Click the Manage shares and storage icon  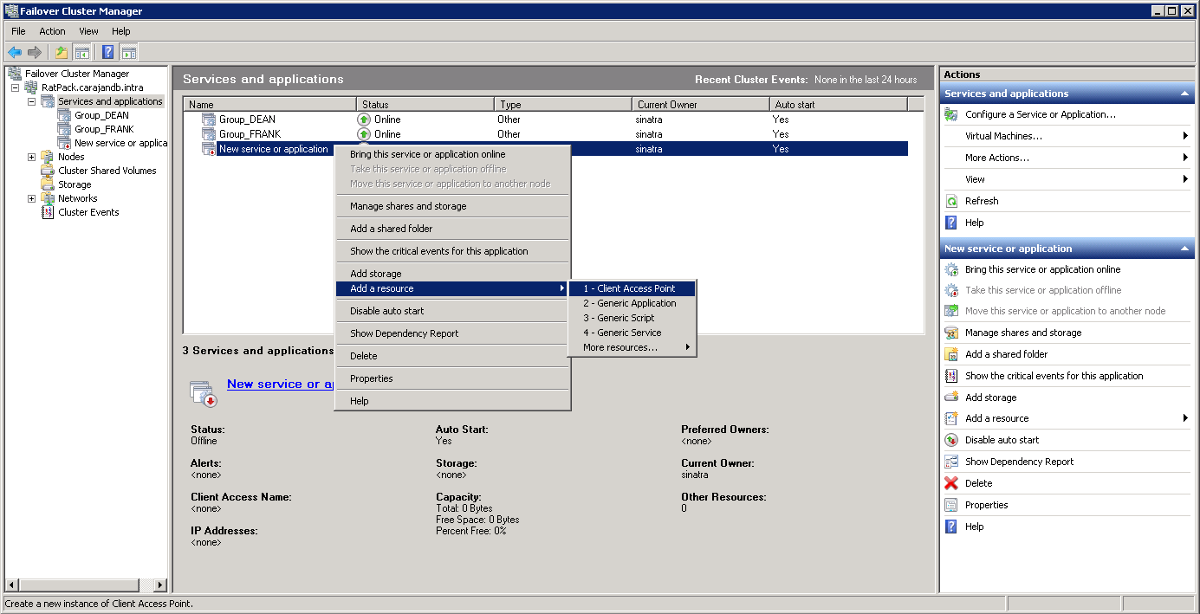[952, 333]
